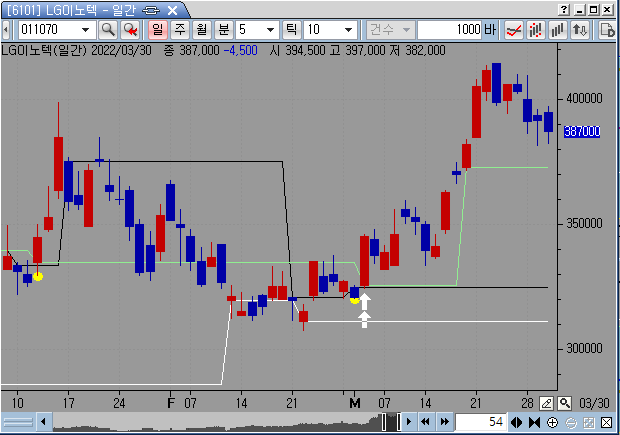620x435 pixels.
Task: Click the line chart indicator icon
Action: [x=514, y=29]
